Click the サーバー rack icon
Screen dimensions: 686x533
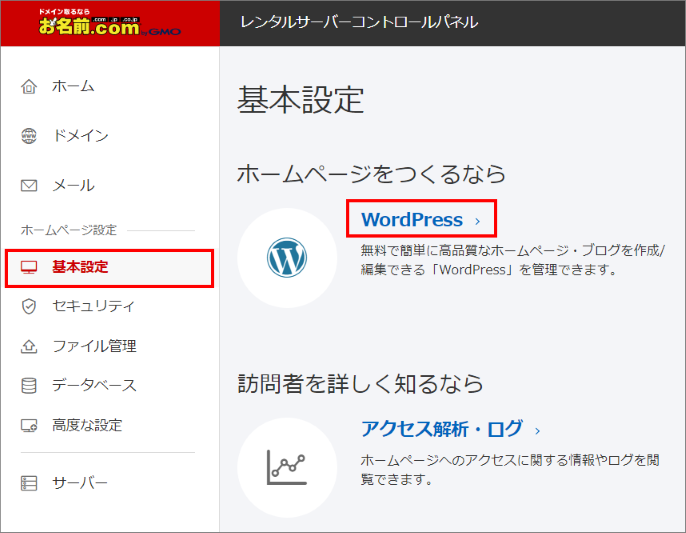(x=29, y=483)
